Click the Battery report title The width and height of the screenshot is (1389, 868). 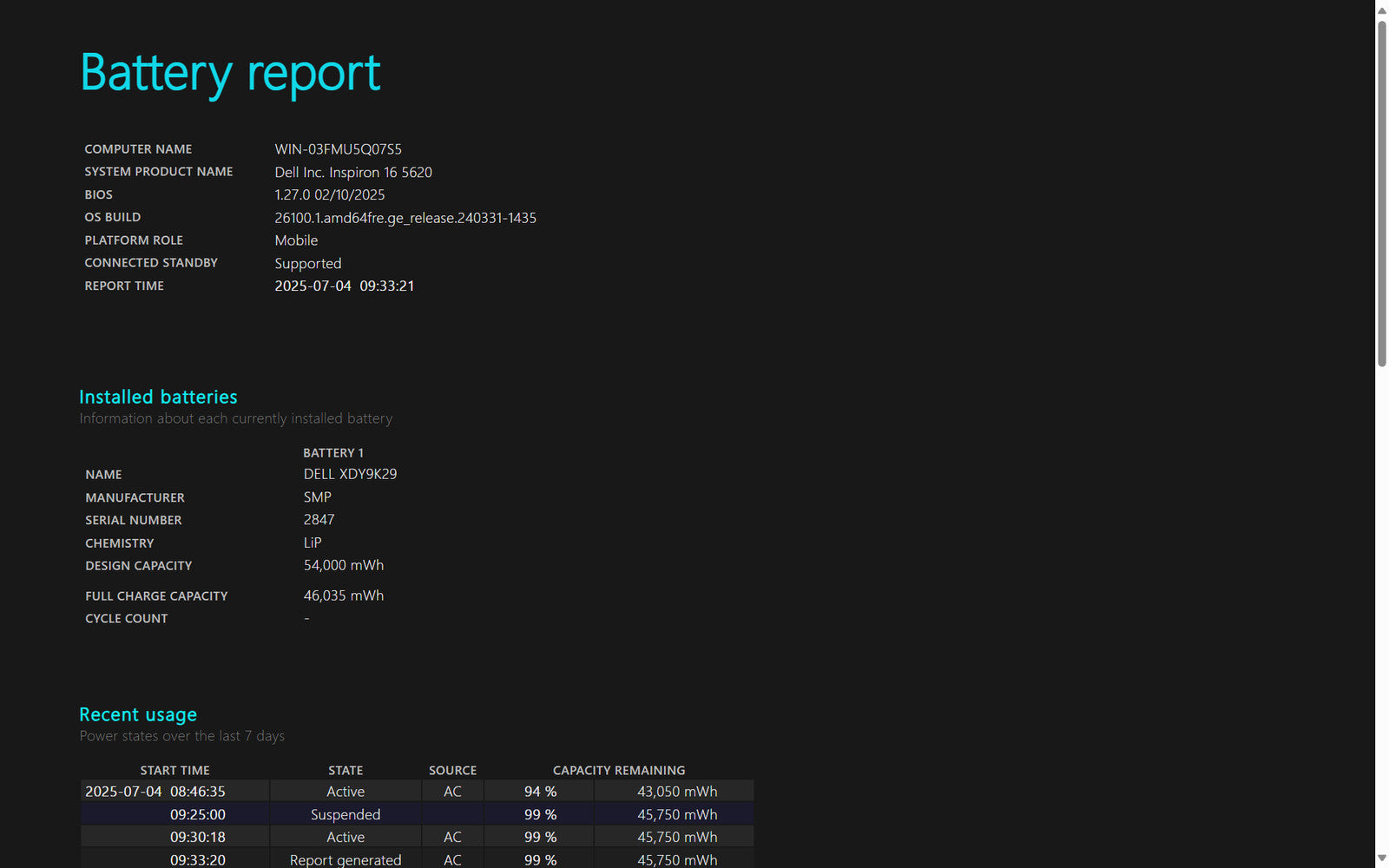click(x=230, y=73)
